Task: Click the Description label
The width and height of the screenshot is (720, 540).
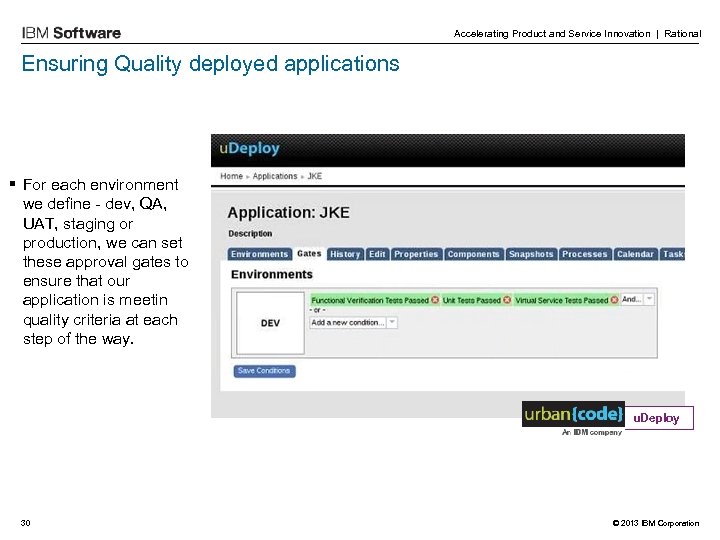Action: [250, 234]
